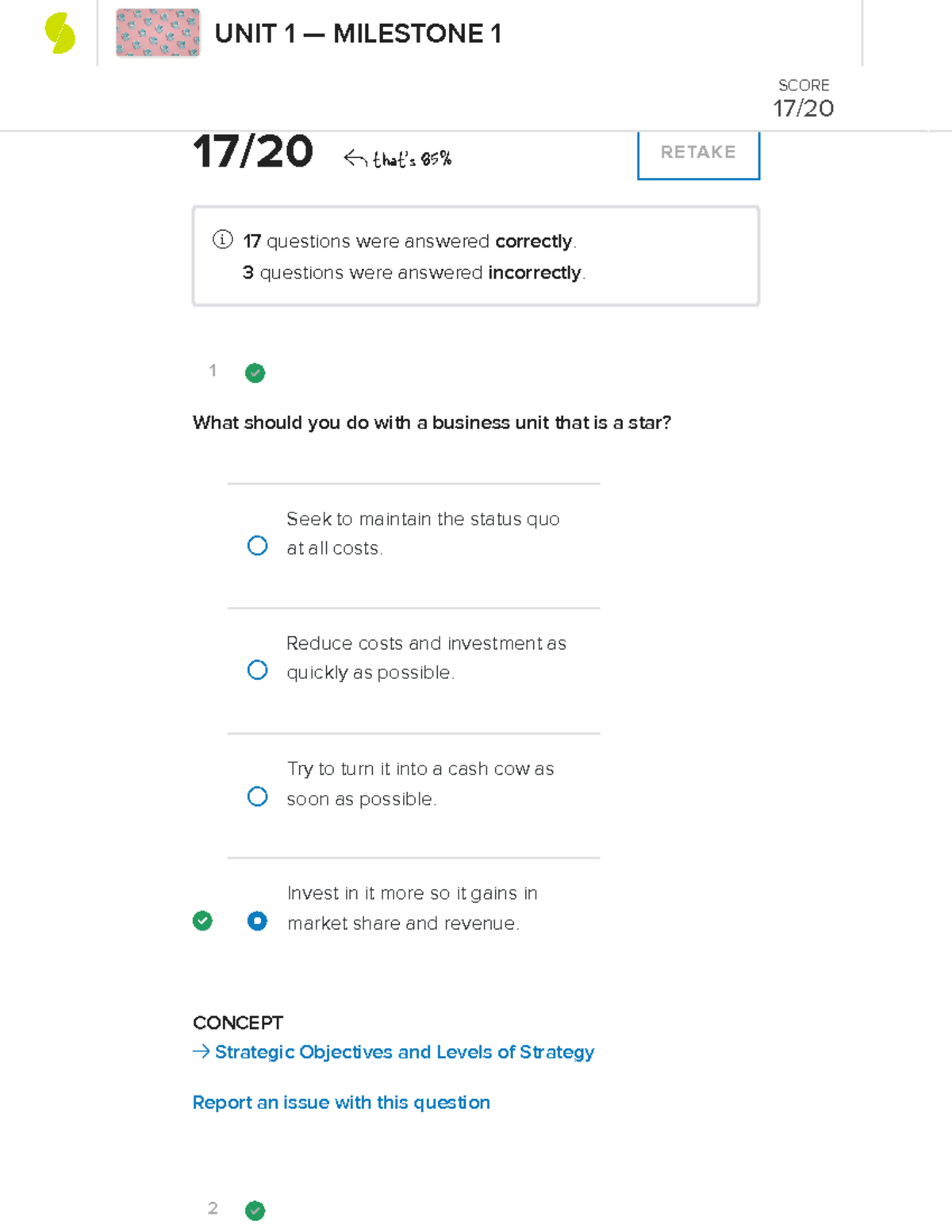This screenshot has height=1232, width=952.
Task: Click the SCORE label in the header
Action: coord(802,85)
